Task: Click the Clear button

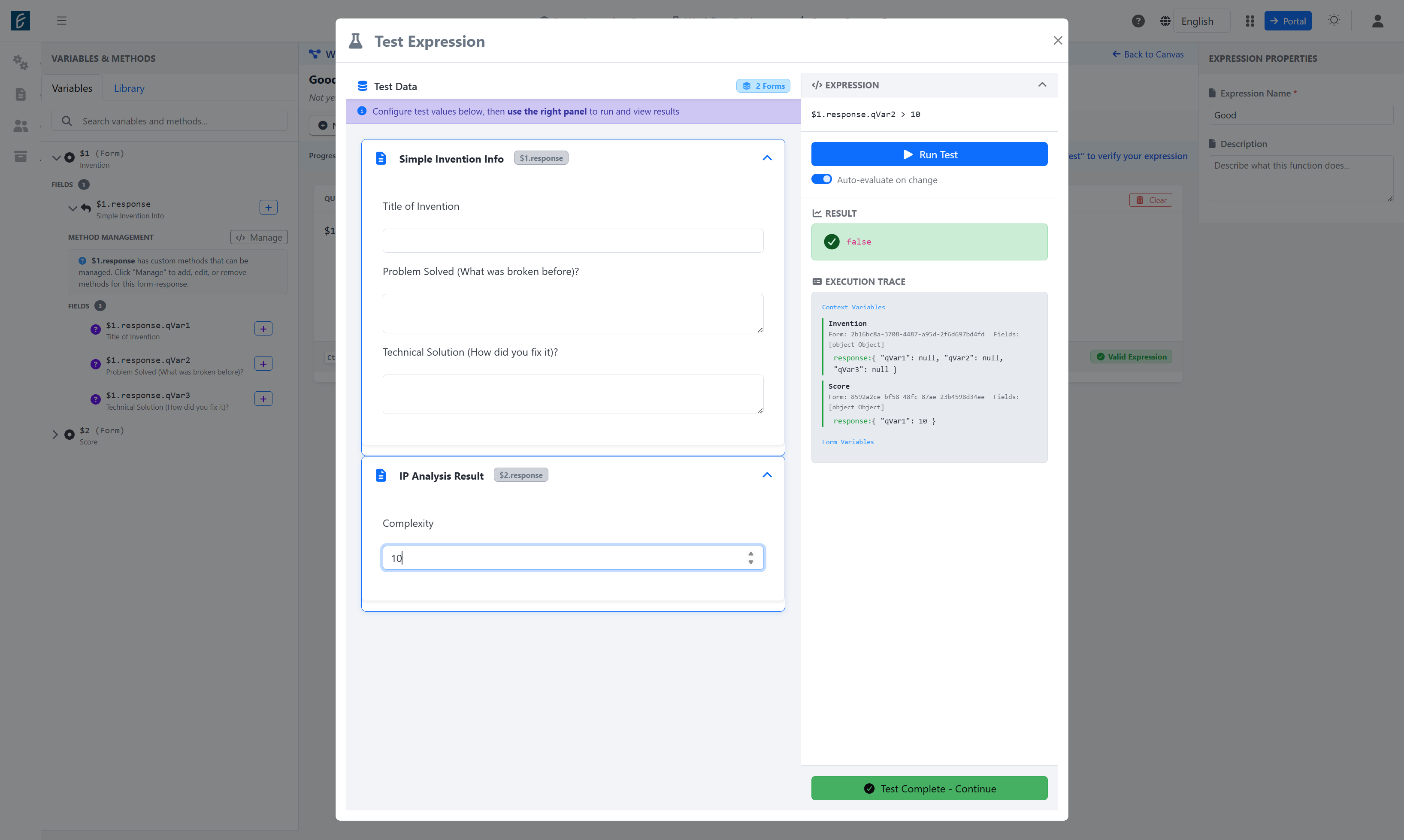Action: [x=1150, y=200]
